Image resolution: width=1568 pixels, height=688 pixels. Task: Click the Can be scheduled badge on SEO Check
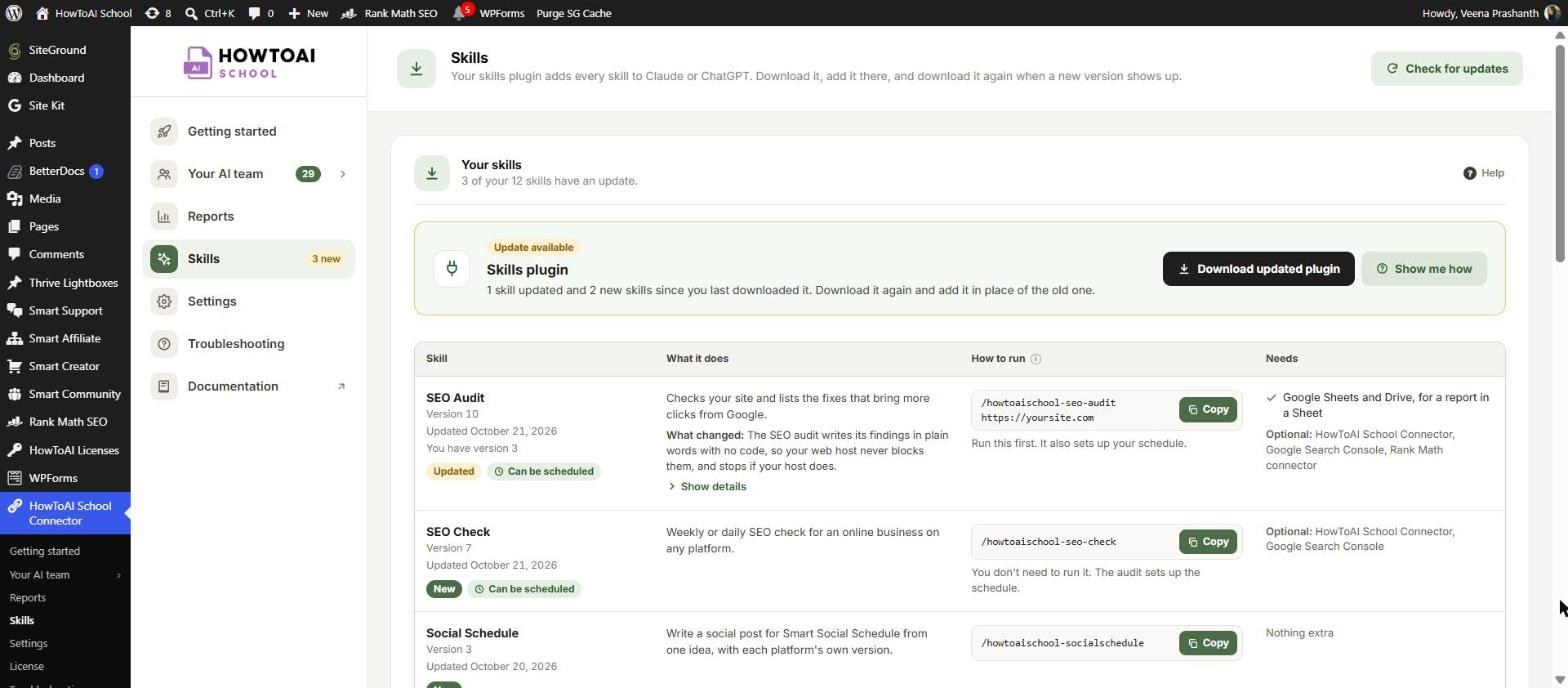[524, 589]
